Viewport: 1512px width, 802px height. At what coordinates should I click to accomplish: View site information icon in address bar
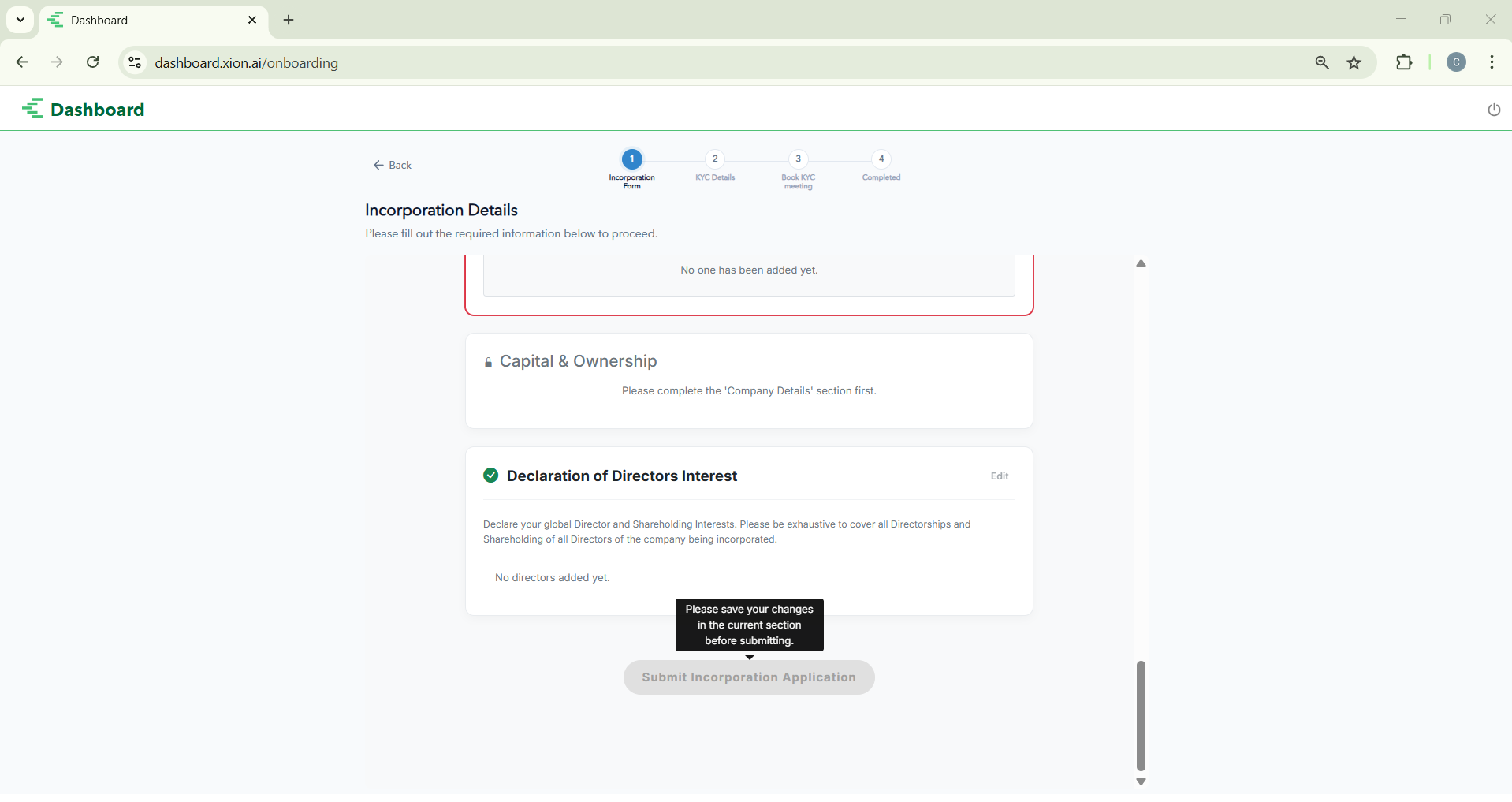pyautogui.click(x=135, y=63)
